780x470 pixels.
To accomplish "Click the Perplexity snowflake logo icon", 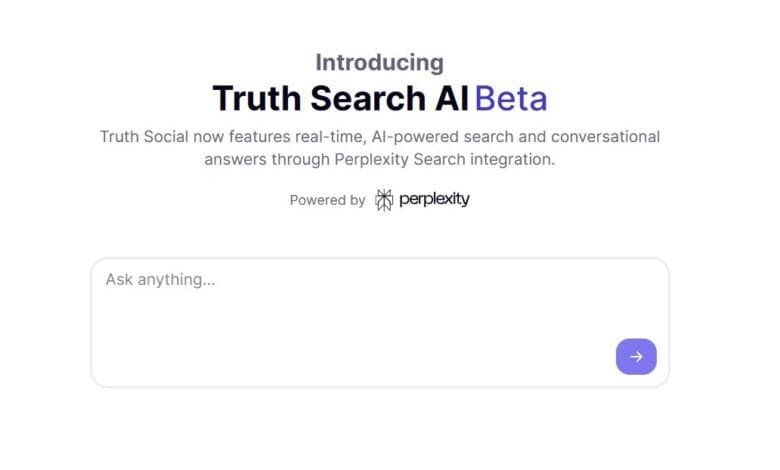I will [384, 200].
